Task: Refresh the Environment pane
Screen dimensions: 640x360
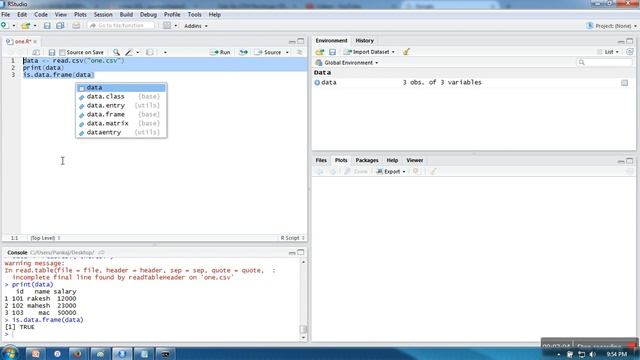Action: (x=629, y=52)
